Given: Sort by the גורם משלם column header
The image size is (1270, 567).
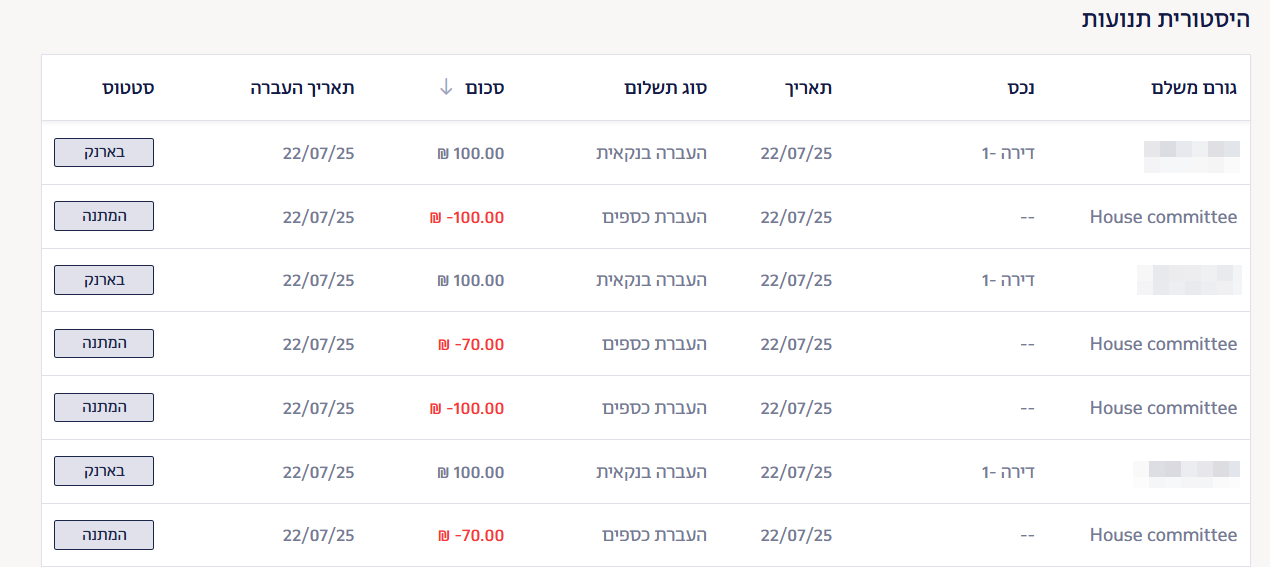Looking at the screenshot, I should click(1195, 88).
